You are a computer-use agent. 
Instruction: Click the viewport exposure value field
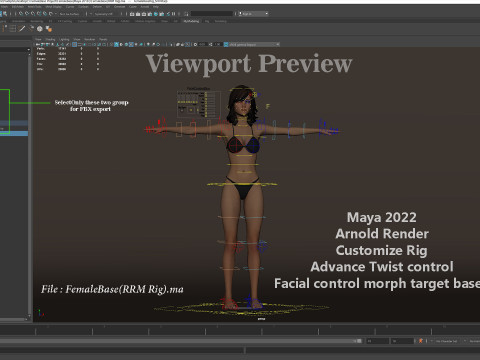pos(202,44)
